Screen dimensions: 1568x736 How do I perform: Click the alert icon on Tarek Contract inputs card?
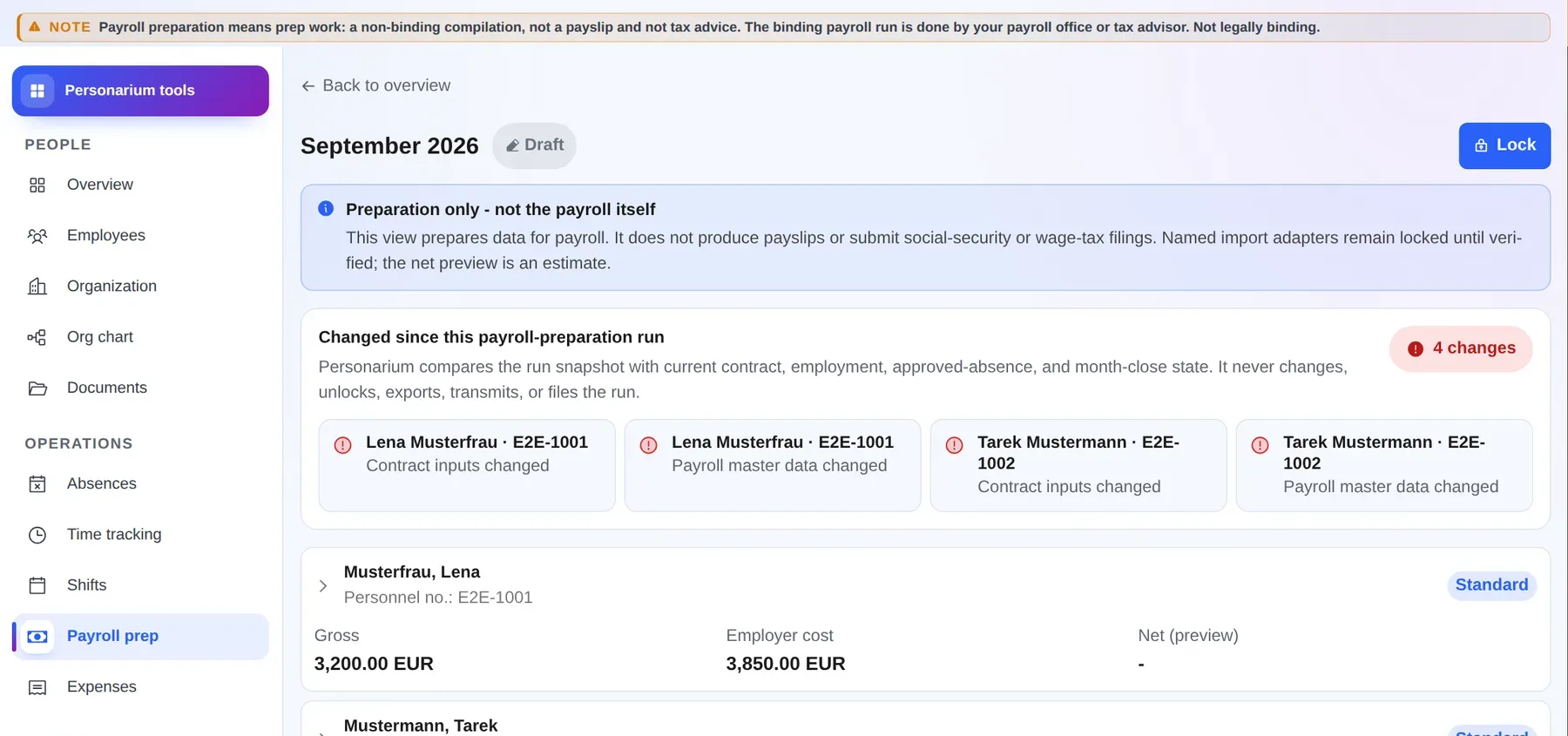click(955, 445)
